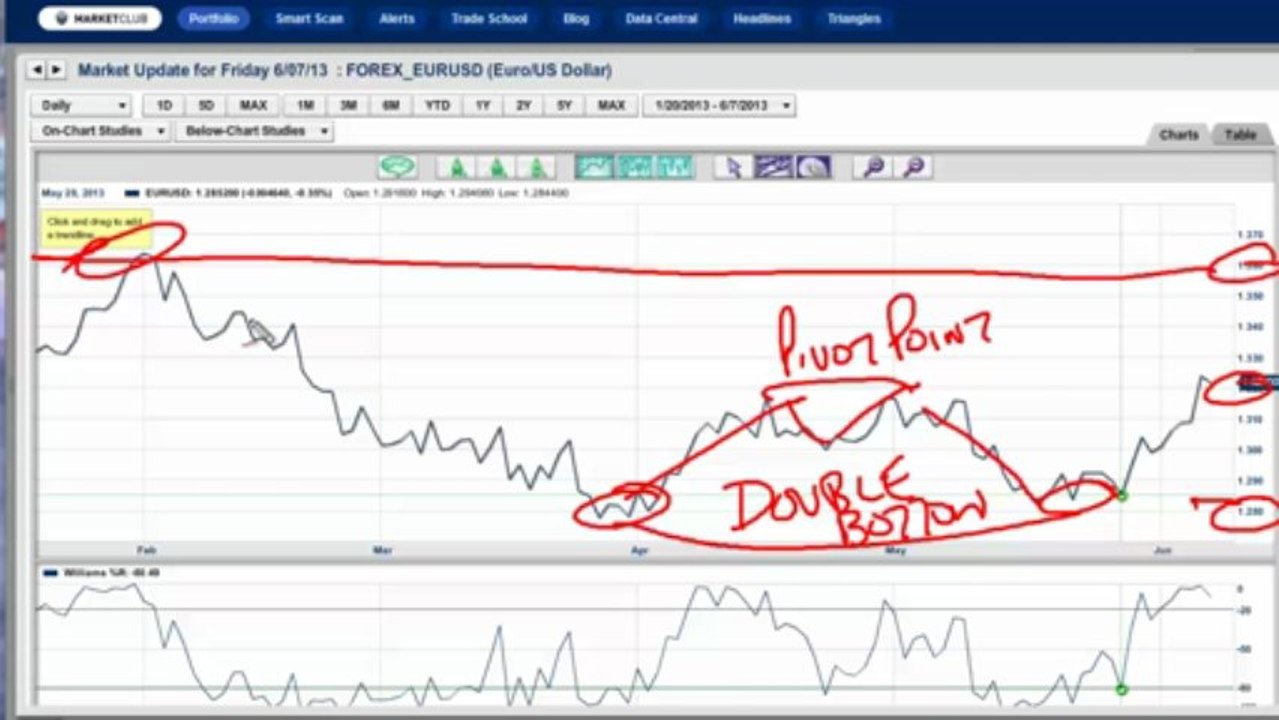This screenshot has height=720, width=1279.
Task: Select the arrow pointer tool
Action: pyautogui.click(x=733, y=167)
